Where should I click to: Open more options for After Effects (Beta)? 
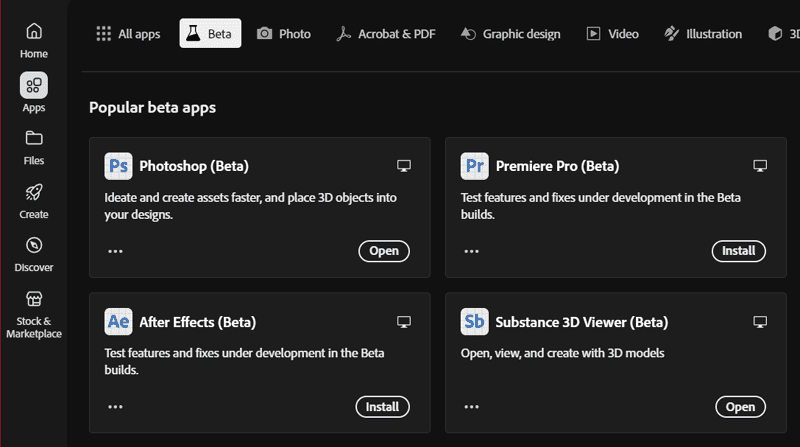click(115, 407)
